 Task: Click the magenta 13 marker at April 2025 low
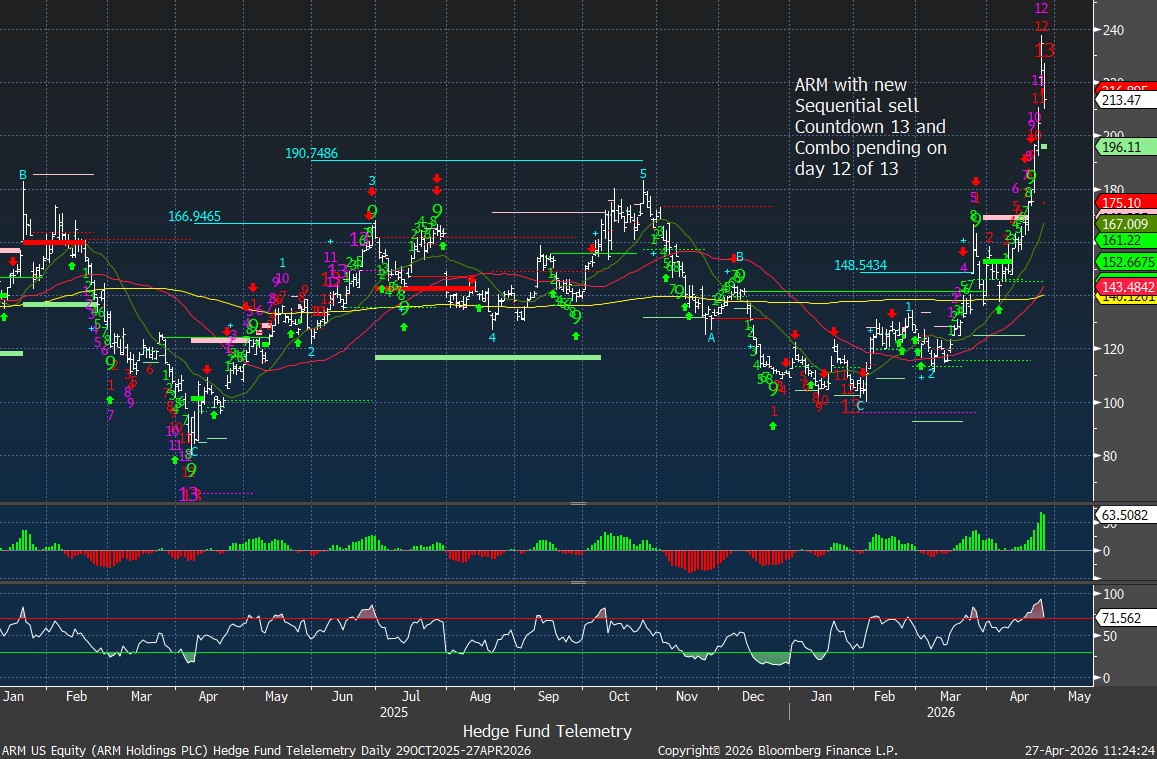click(189, 494)
